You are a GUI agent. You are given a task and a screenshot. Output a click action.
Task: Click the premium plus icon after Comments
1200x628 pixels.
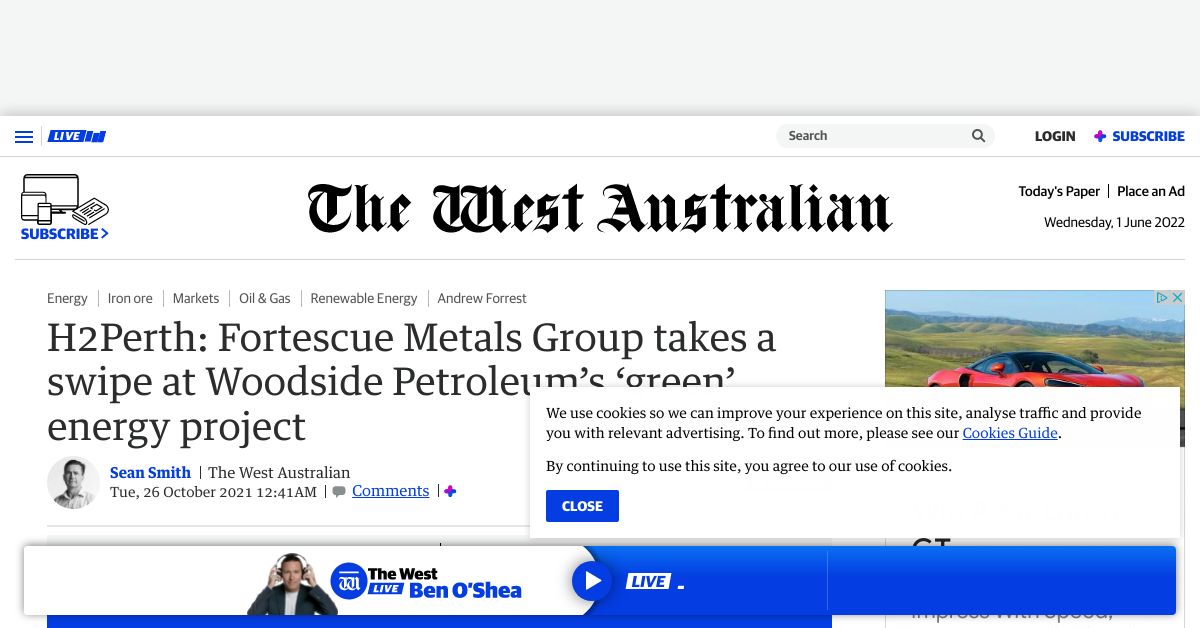pyautogui.click(x=449, y=490)
